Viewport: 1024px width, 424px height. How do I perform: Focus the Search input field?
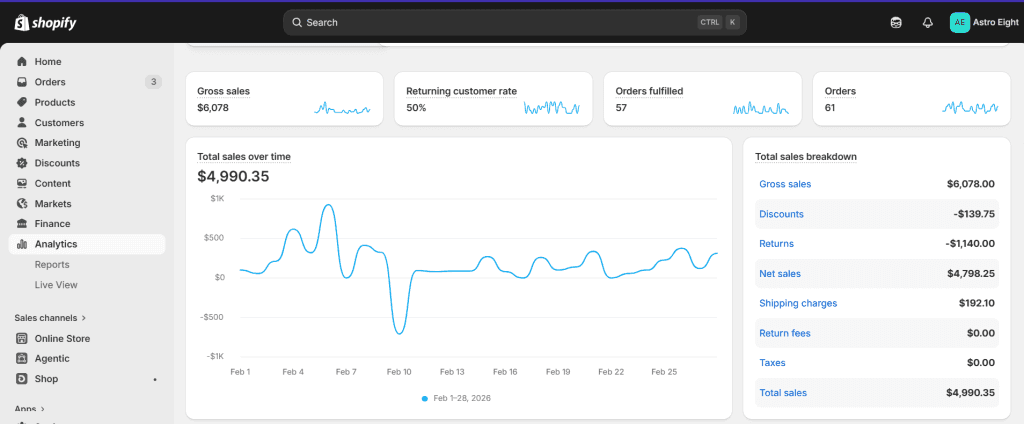[x=515, y=22]
